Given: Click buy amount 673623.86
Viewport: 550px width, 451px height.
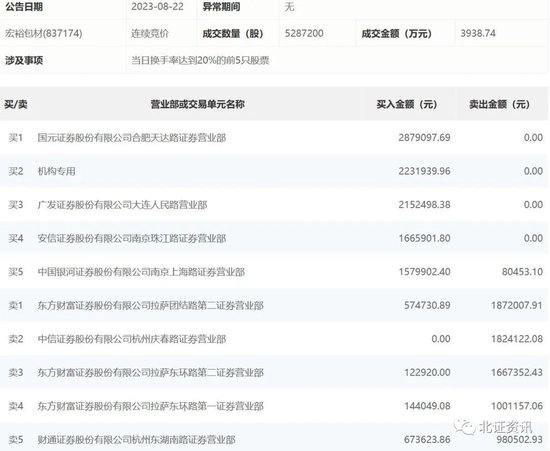Looking at the screenshot, I should click(x=427, y=439).
